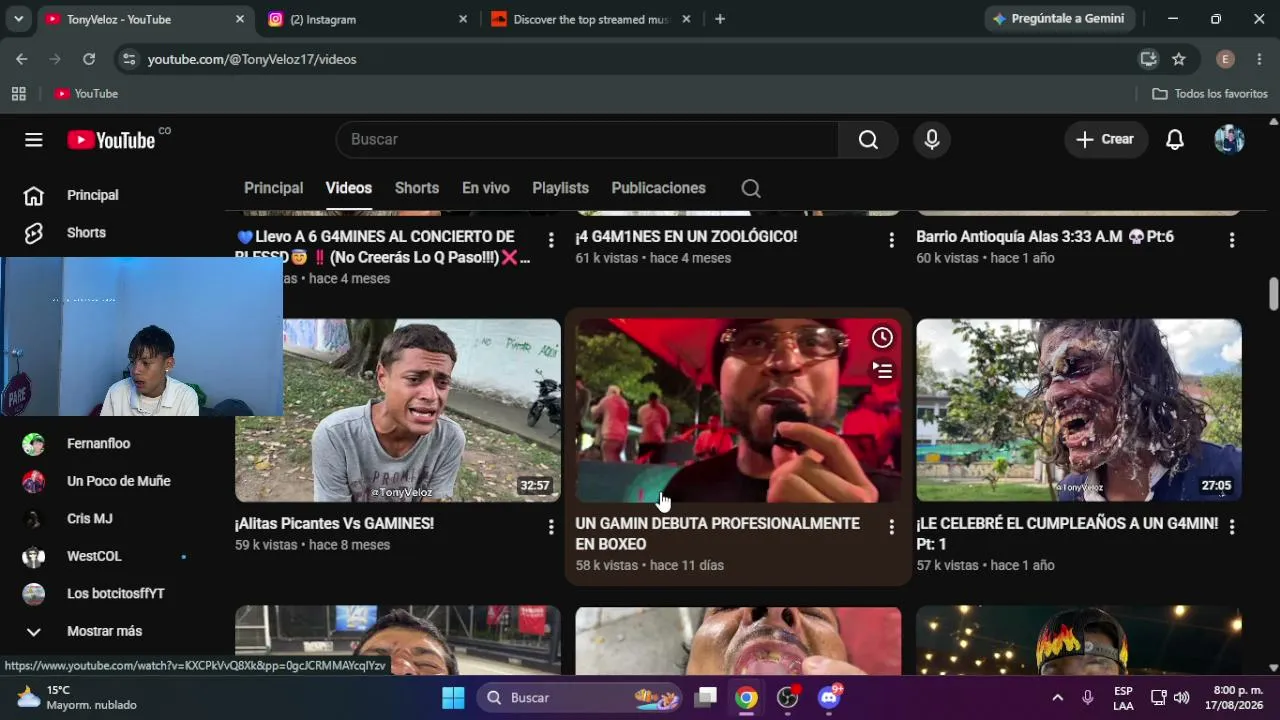Click the Windows taskbar Buscar search box
Screen dimensions: 1280x720
580,697
